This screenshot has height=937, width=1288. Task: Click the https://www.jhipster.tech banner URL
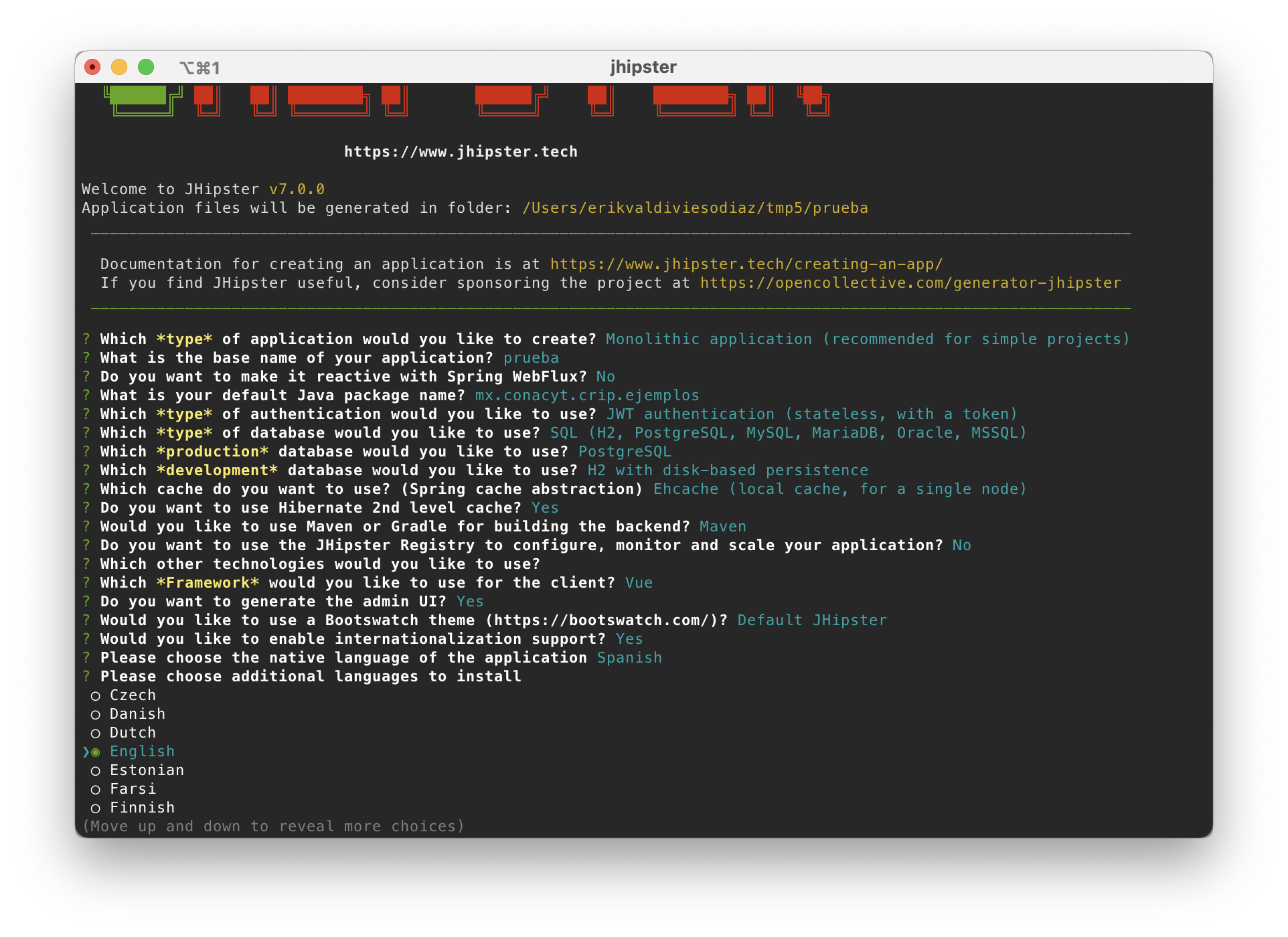pyautogui.click(x=461, y=152)
